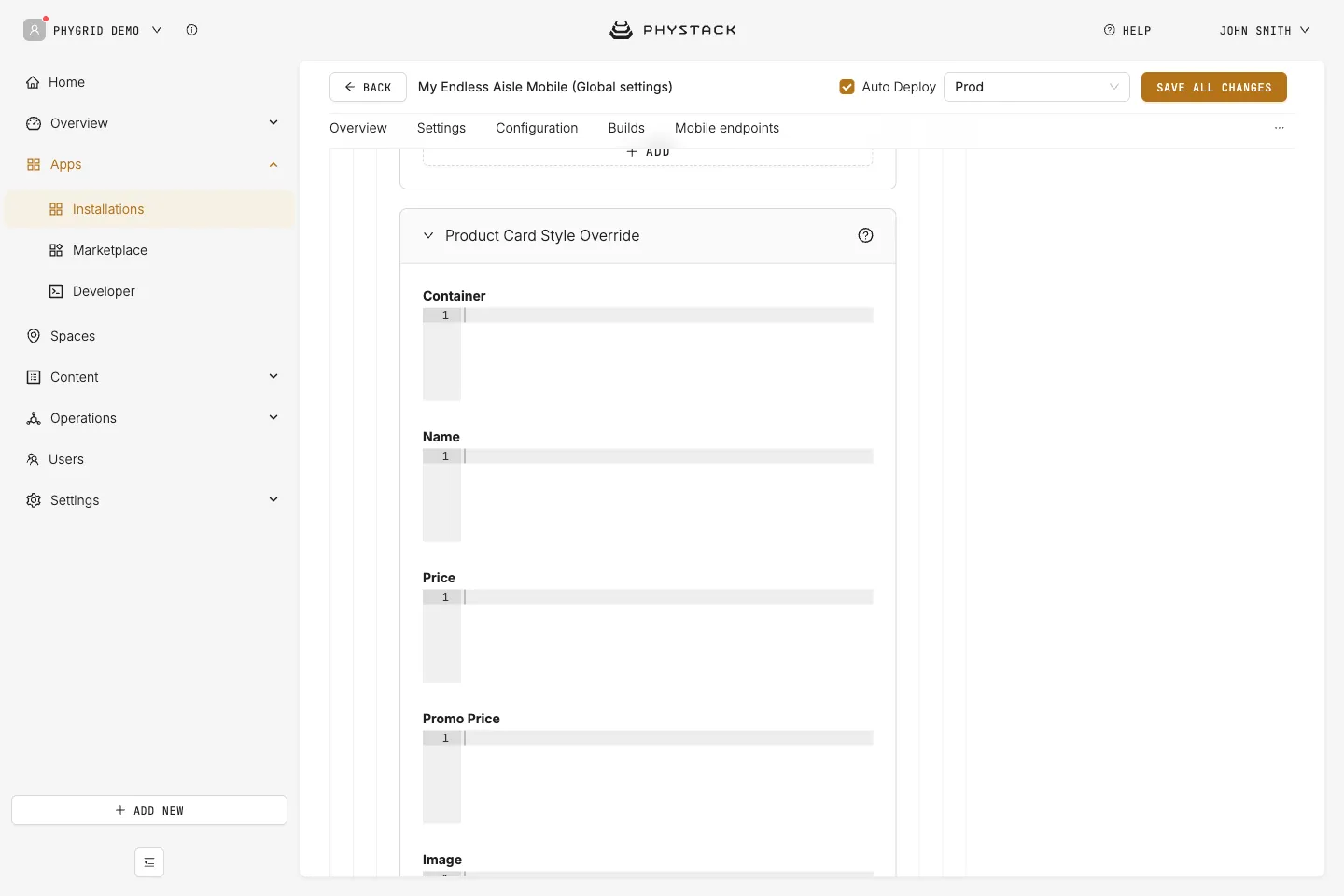Toggle the Auto Deploy checkbox
The height and width of the screenshot is (896, 1344).
(x=847, y=87)
